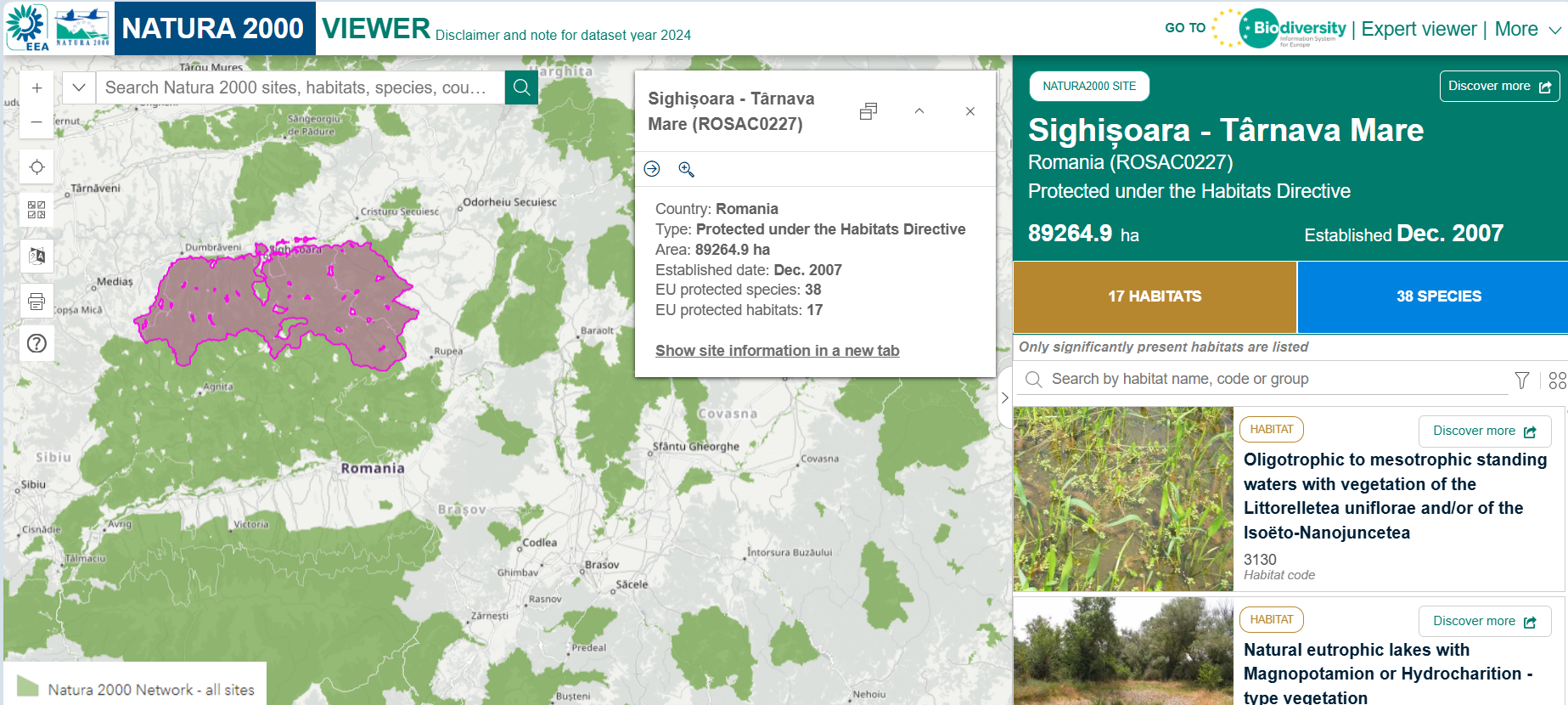Click the habitat filter funnel icon
Screen dimensions: 1568x705
pyautogui.click(x=1521, y=380)
